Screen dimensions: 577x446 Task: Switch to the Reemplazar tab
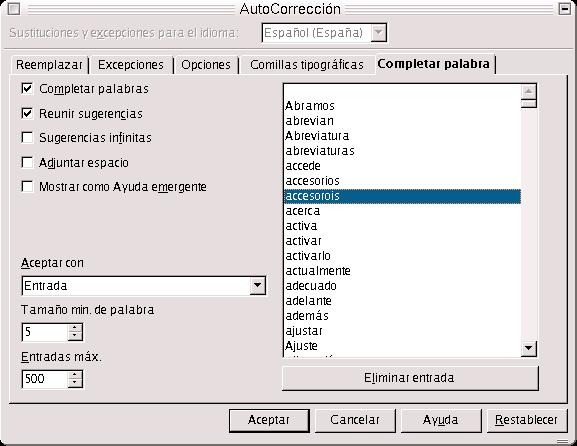click(49, 65)
